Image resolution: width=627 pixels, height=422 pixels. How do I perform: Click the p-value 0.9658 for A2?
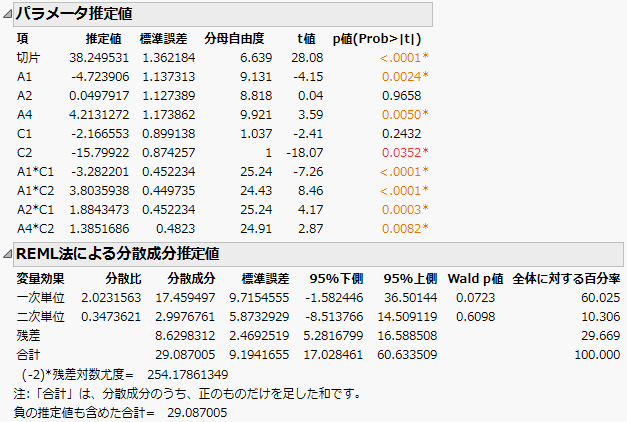pyautogui.click(x=401, y=96)
